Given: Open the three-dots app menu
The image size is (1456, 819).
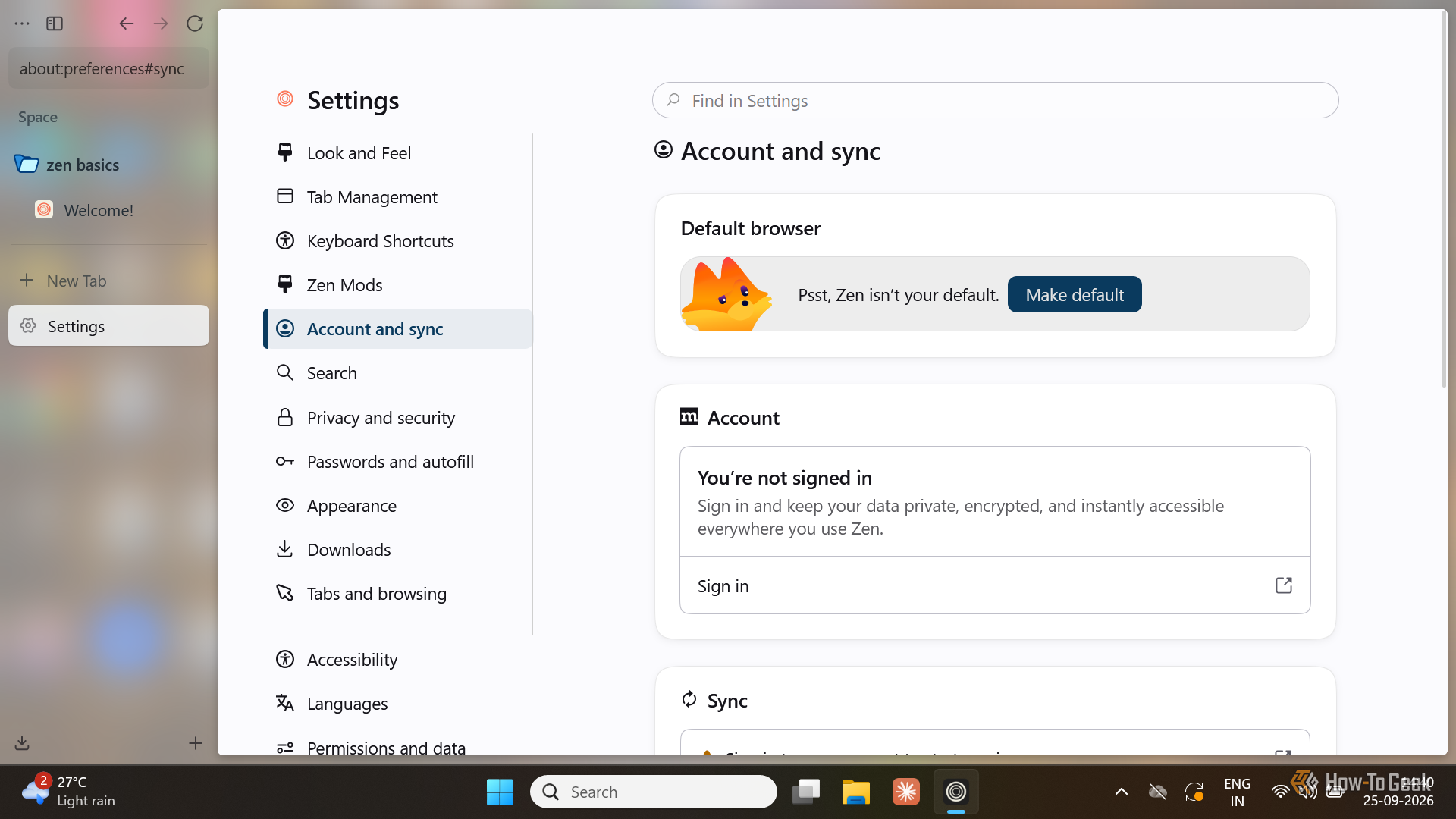Looking at the screenshot, I should click(x=22, y=24).
